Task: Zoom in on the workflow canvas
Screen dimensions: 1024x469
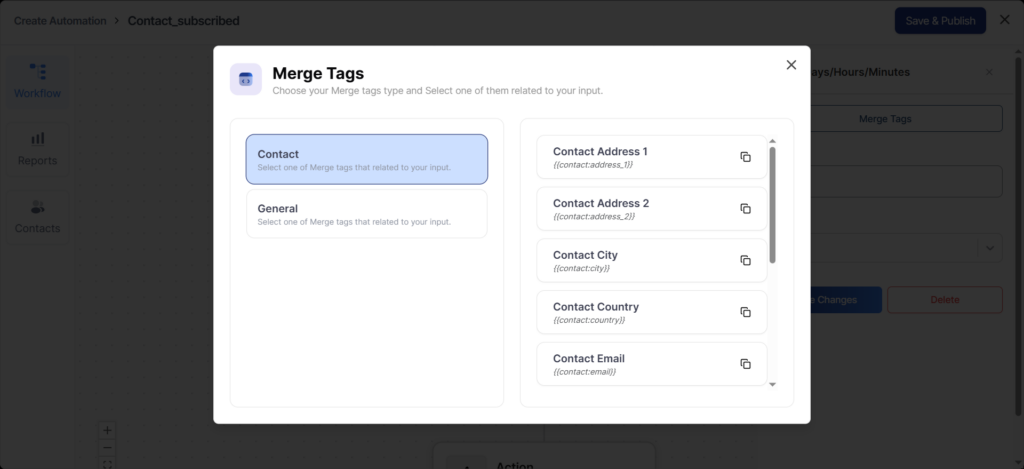Action: pos(108,430)
